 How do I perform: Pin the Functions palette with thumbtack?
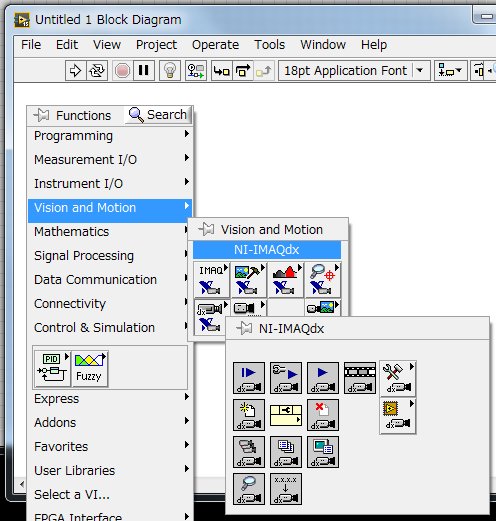click(41, 115)
